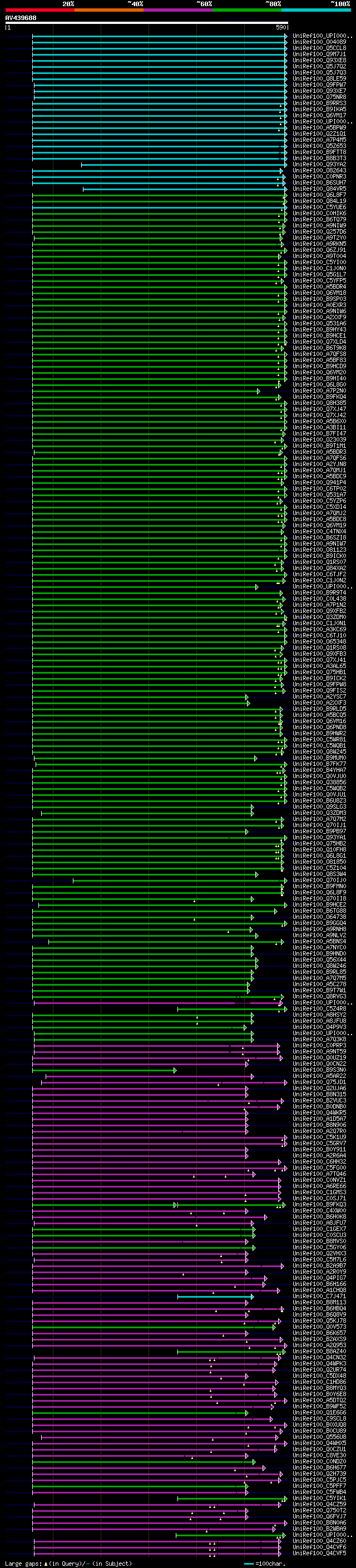Open UniRef100_Q4P9V3 hit
The image size is (356, 1568).
coord(319,1027)
